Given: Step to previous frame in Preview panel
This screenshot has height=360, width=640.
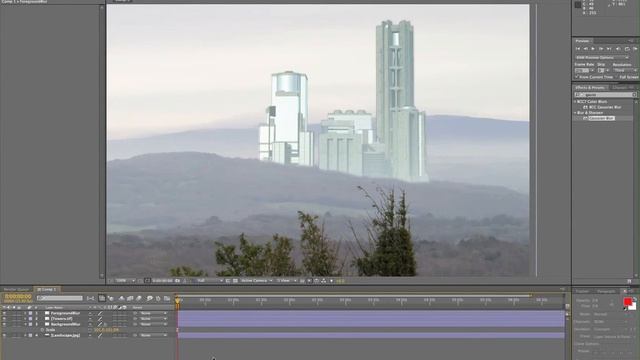Looking at the screenshot, I should coord(586,49).
